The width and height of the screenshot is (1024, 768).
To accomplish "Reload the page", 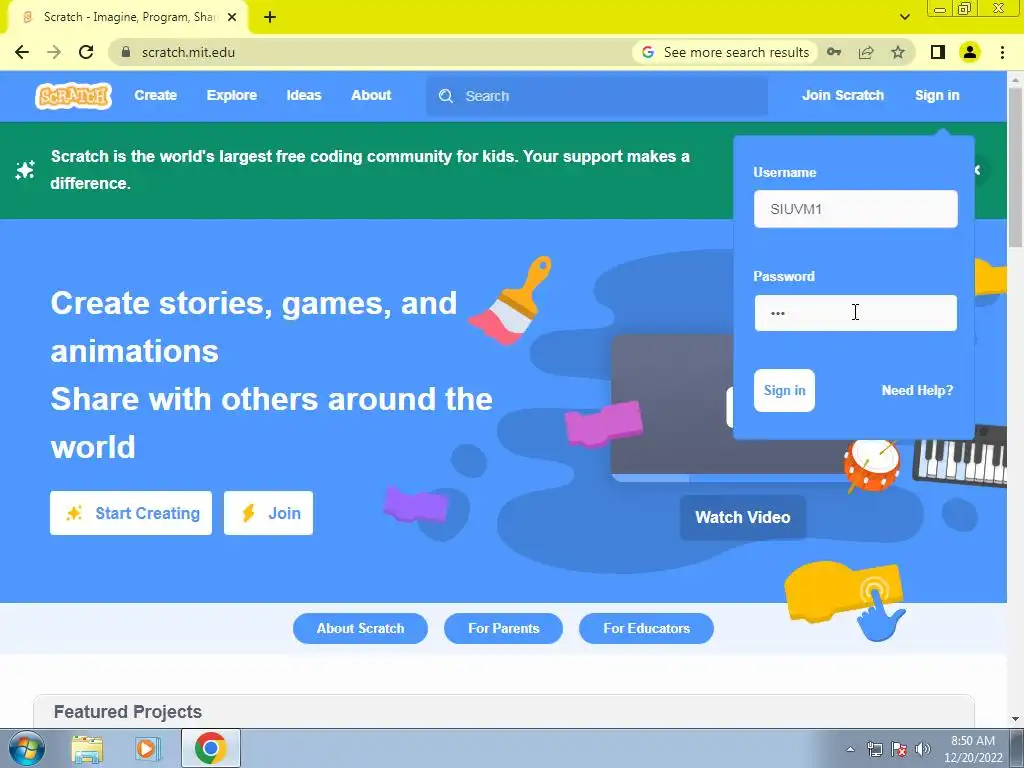I will pyautogui.click(x=86, y=52).
